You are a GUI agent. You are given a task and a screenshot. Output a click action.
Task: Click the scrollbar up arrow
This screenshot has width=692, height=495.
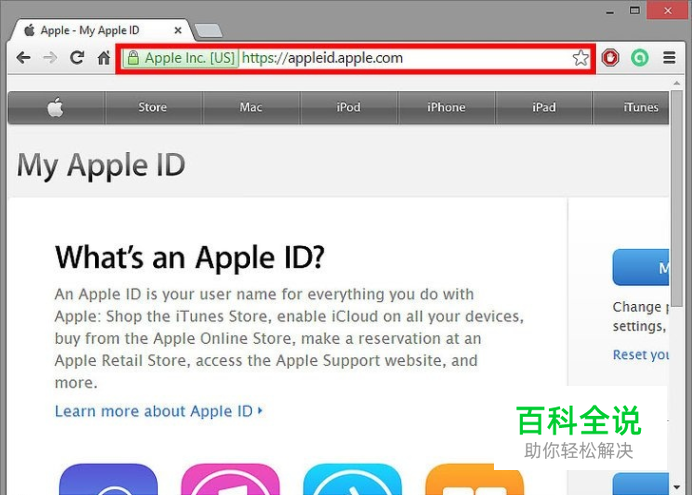pos(677,83)
